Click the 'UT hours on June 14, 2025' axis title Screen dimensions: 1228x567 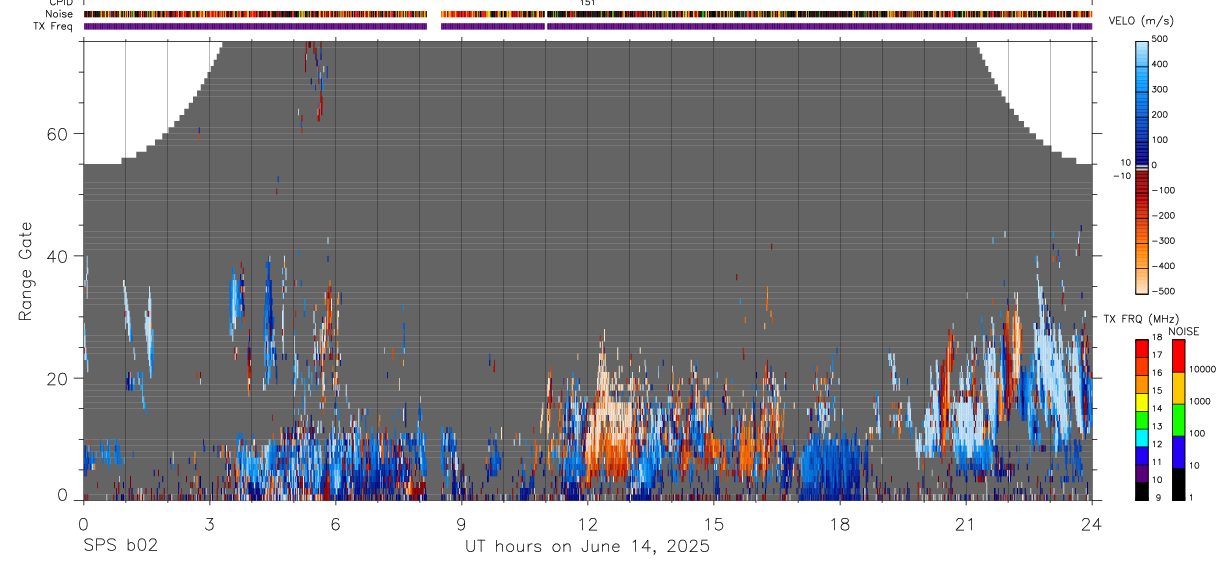coord(587,546)
